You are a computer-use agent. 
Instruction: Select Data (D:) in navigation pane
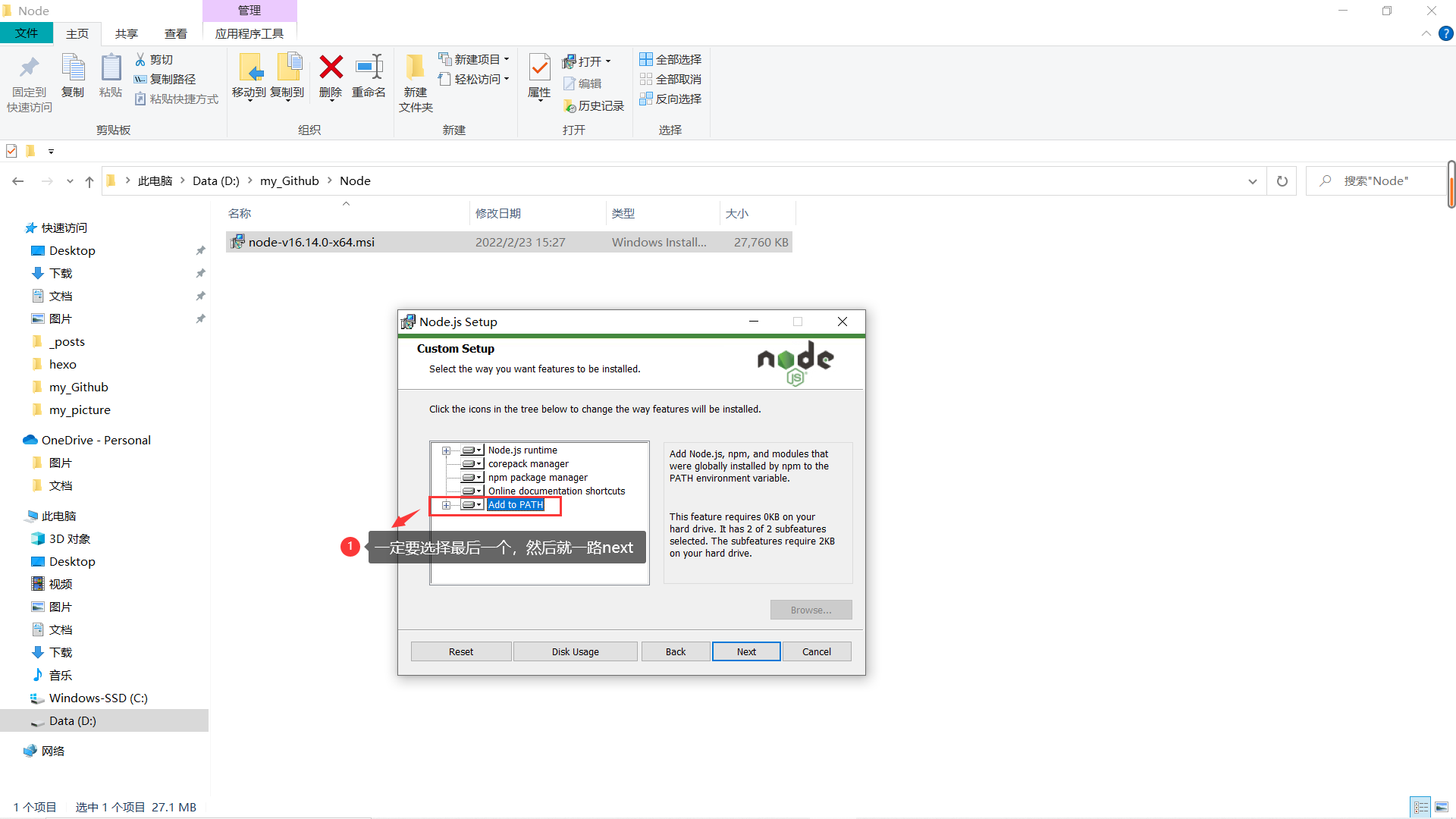(x=104, y=720)
